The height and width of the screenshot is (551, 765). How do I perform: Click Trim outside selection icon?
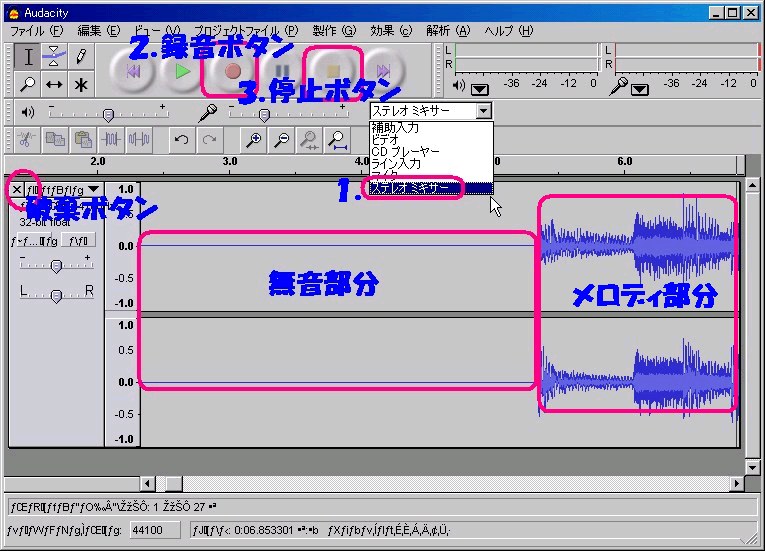111,140
